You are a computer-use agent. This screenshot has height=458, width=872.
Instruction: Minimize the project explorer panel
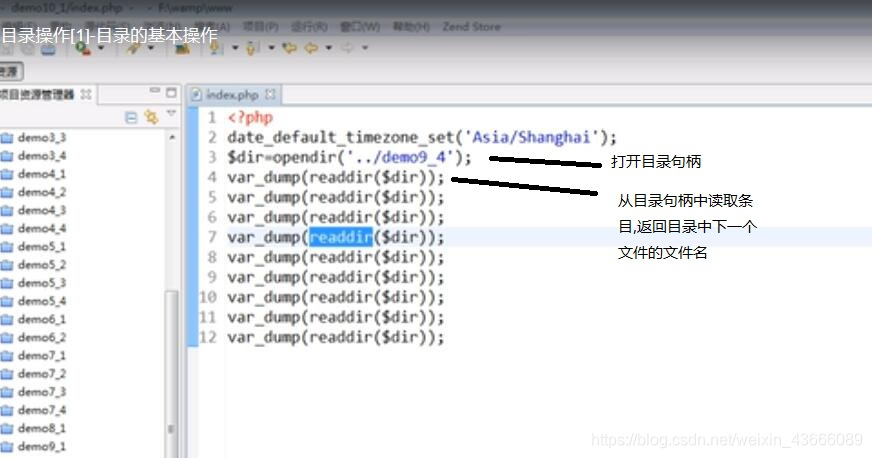click(155, 91)
